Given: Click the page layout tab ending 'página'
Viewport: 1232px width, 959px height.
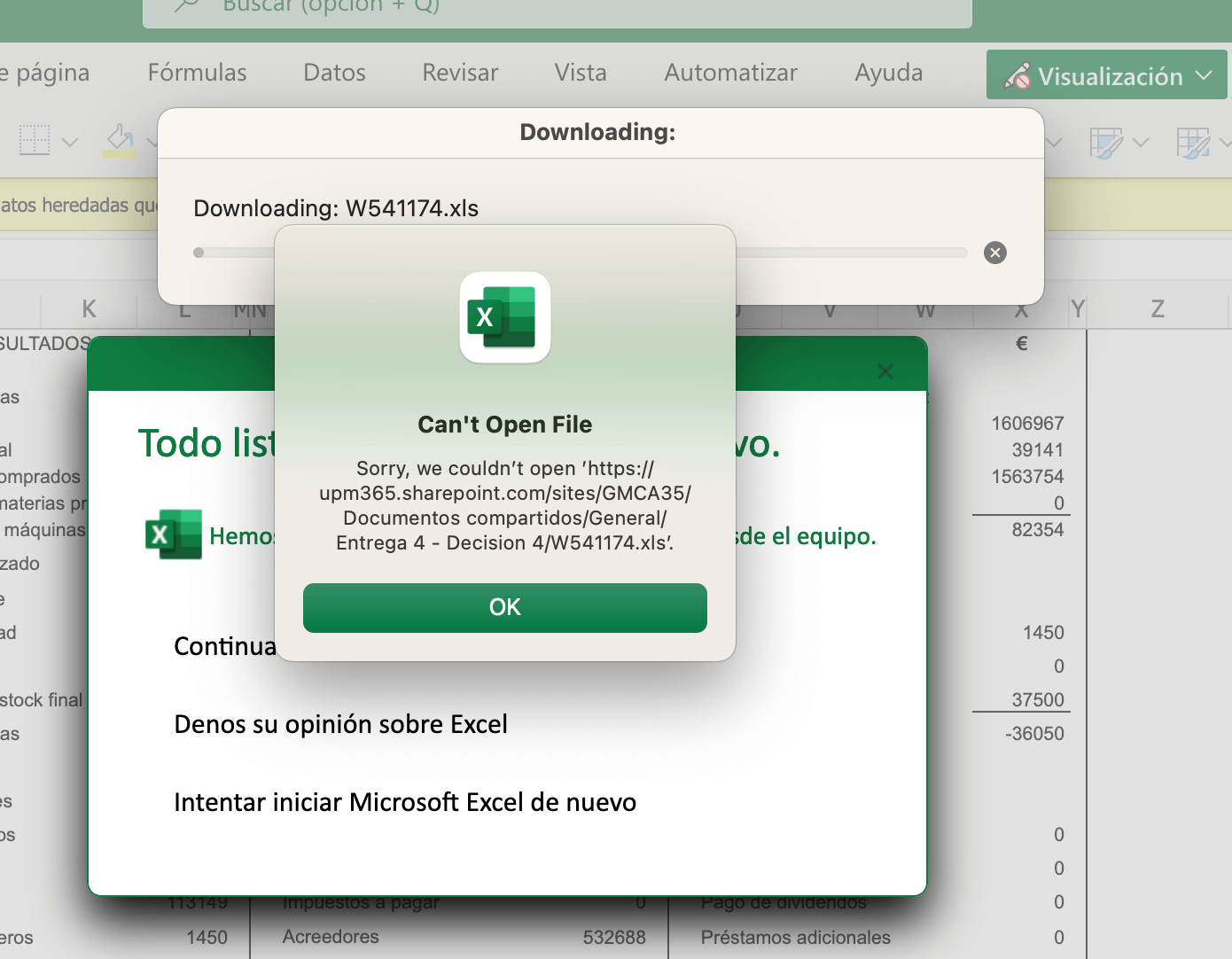Looking at the screenshot, I should point(45,73).
